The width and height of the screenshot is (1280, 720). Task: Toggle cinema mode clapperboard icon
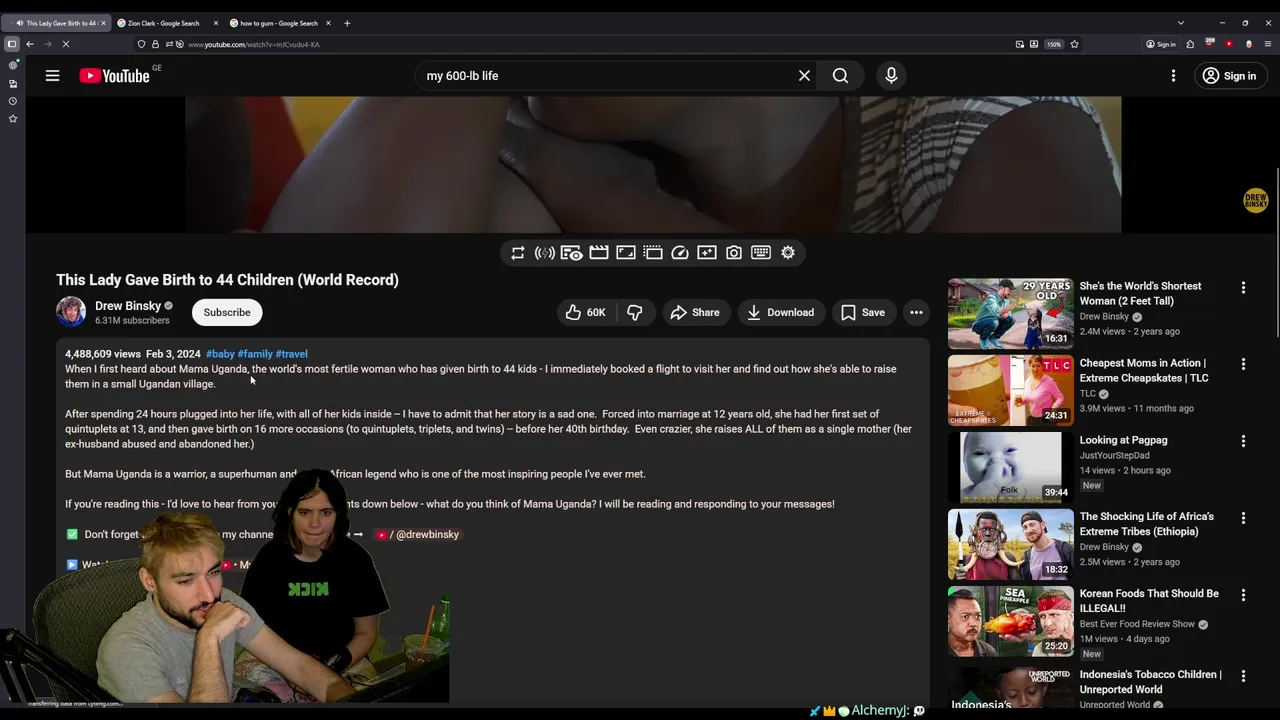point(598,253)
